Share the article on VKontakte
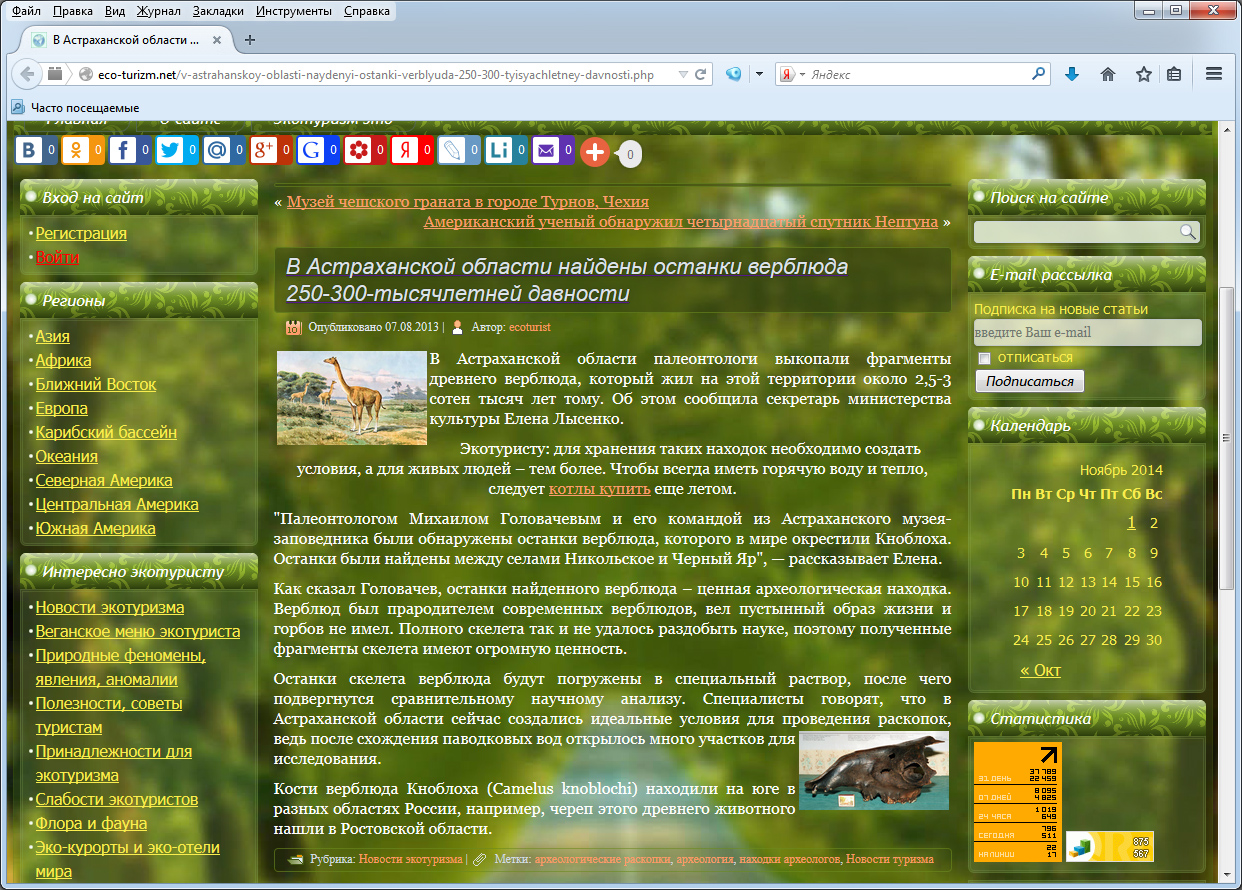 pos(29,151)
